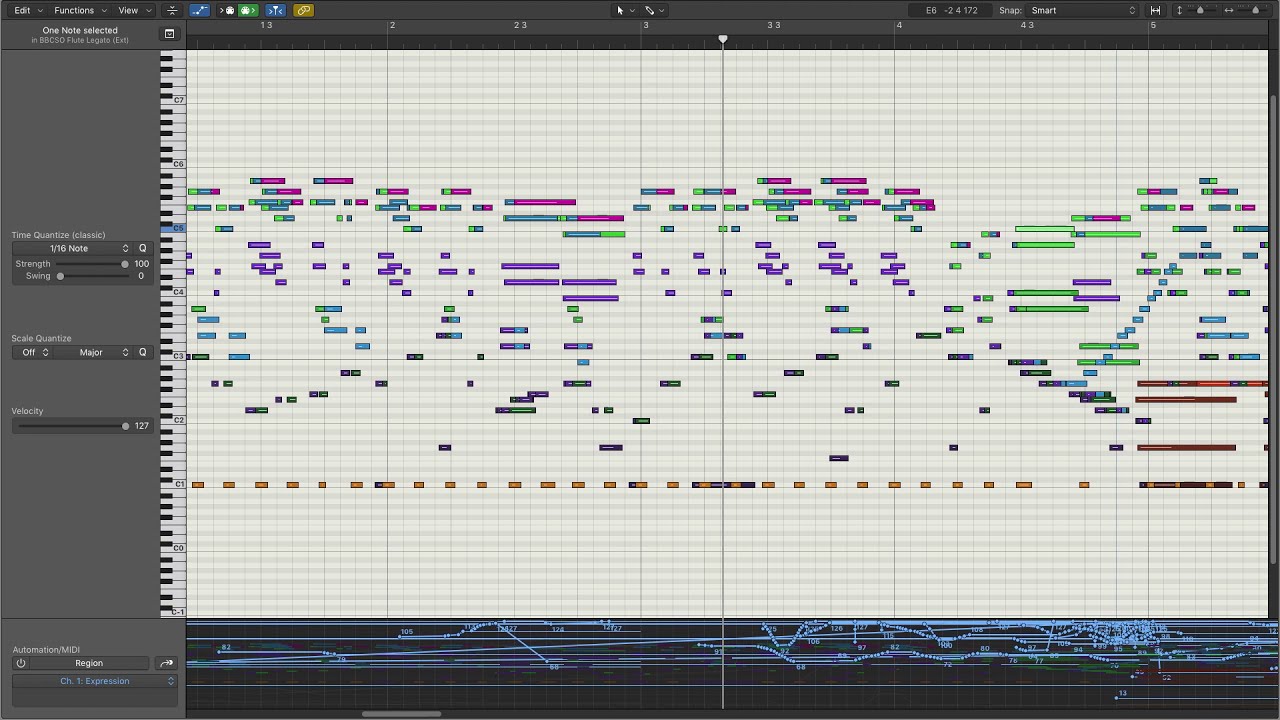Viewport: 1280px width, 720px height.
Task: Toggle the yellow Link button
Action: coord(303,10)
